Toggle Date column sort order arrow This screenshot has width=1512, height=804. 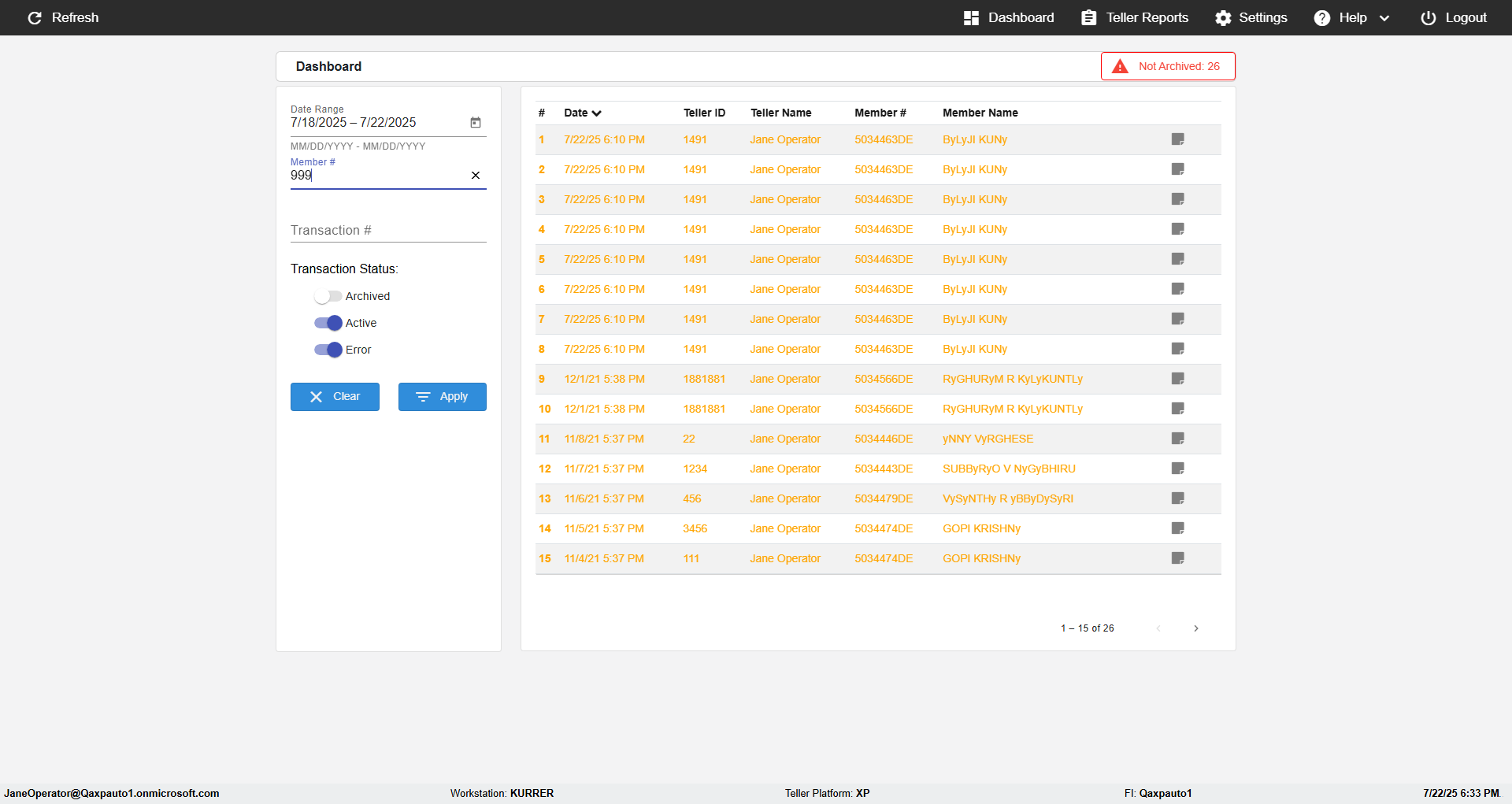coord(597,113)
